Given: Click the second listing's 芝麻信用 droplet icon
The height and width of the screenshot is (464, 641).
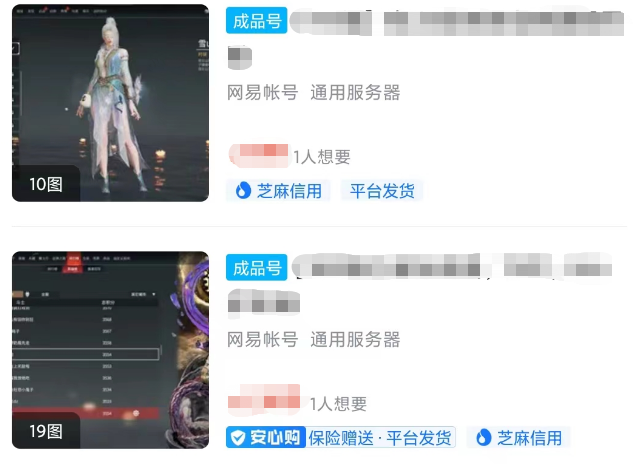Looking at the screenshot, I should pyautogui.click(x=483, y=437).
